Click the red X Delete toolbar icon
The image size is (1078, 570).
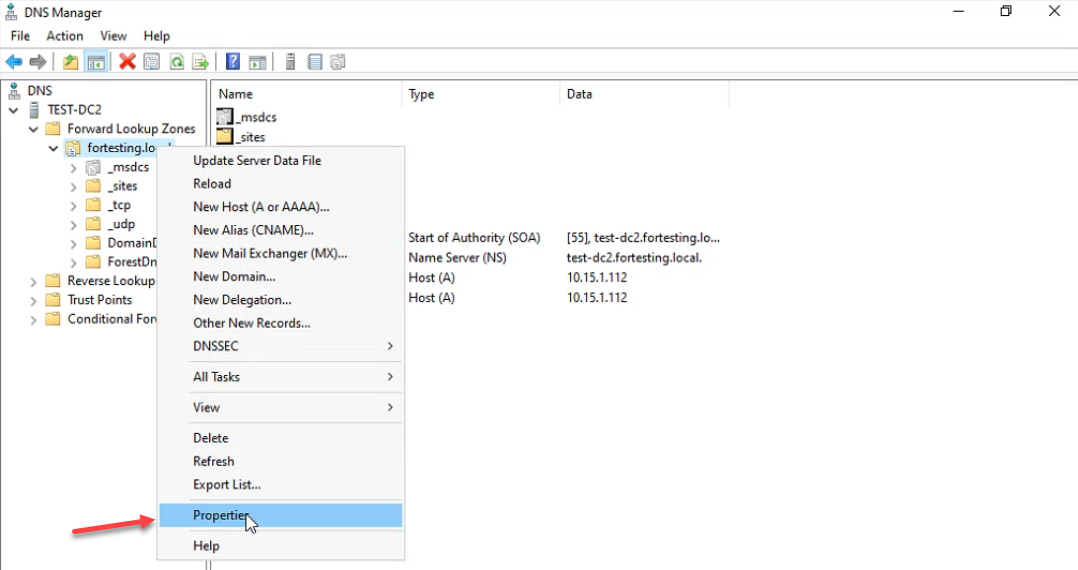127,62
